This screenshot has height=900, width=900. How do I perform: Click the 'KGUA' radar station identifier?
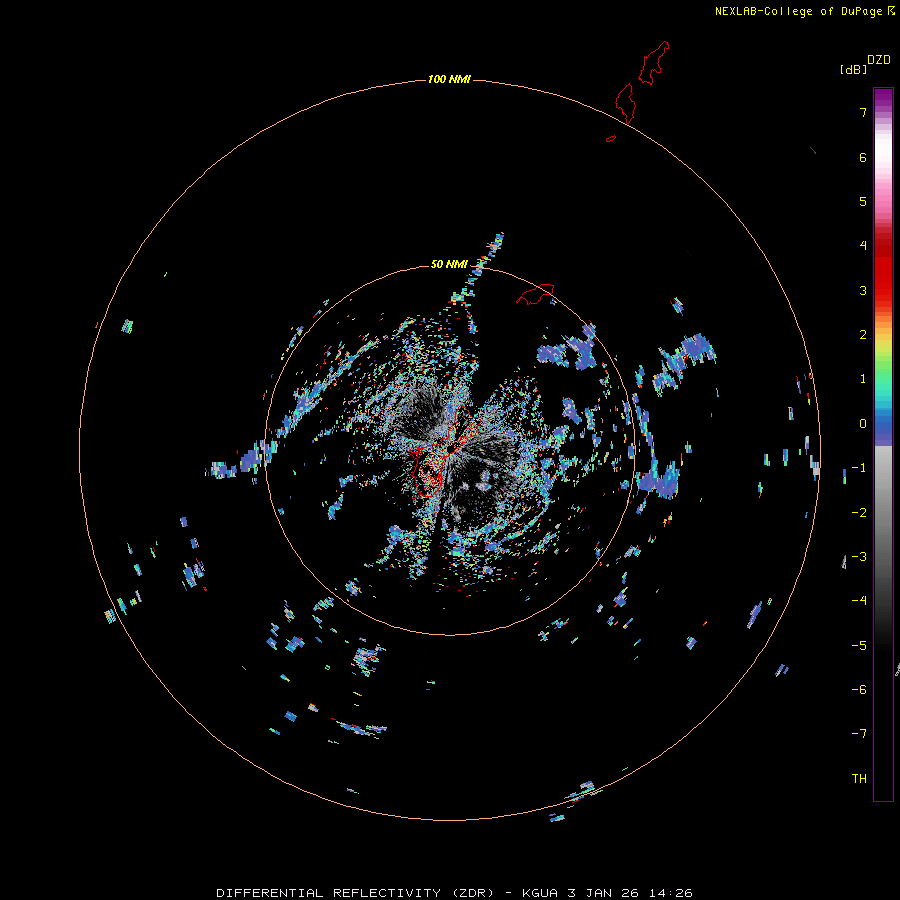coord(540,893)
